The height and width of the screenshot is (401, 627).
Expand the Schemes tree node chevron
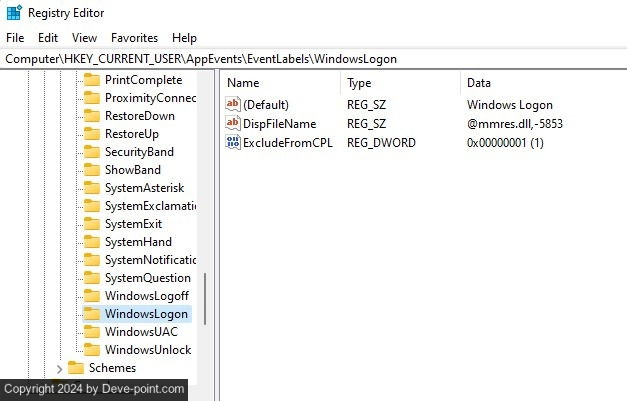point(59,368)
